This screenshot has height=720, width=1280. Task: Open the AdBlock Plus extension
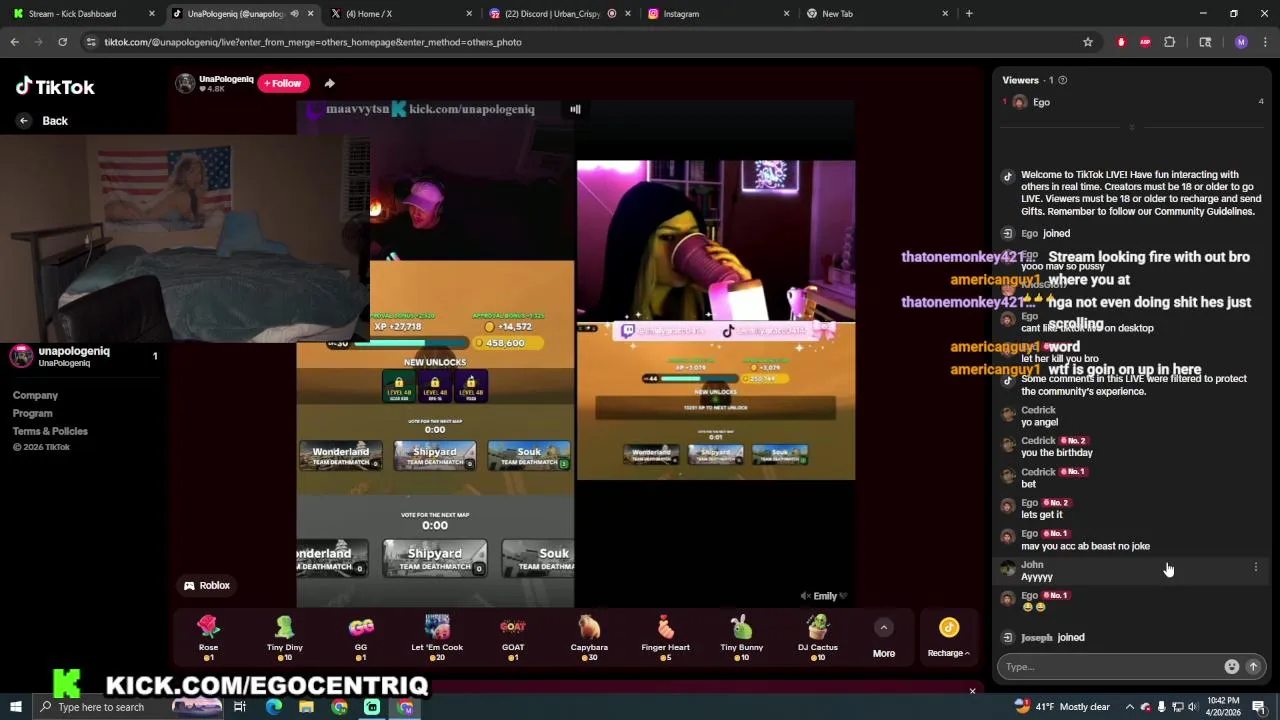tap(1145, 42)
